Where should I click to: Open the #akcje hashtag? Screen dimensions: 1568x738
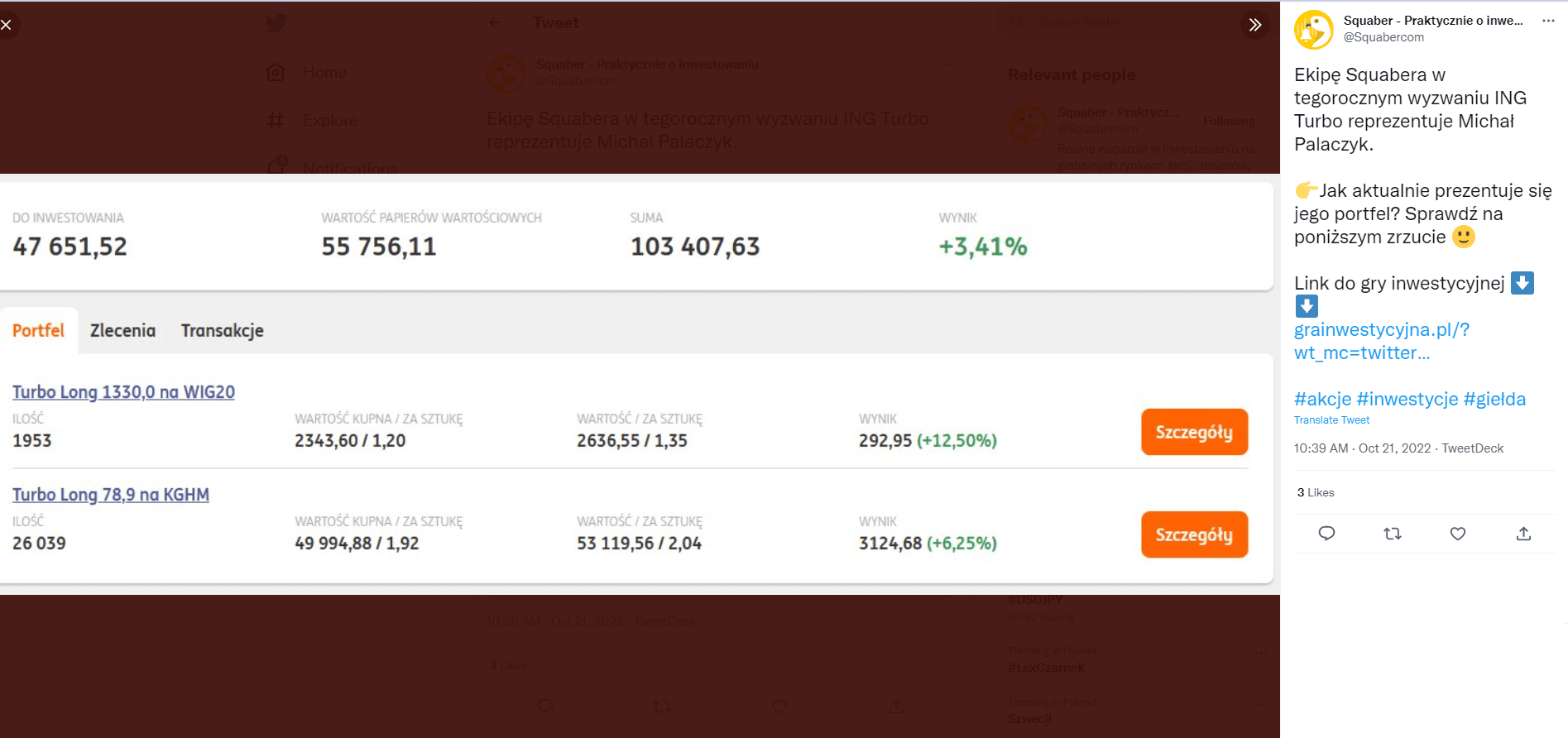(x=1322, y=399)
